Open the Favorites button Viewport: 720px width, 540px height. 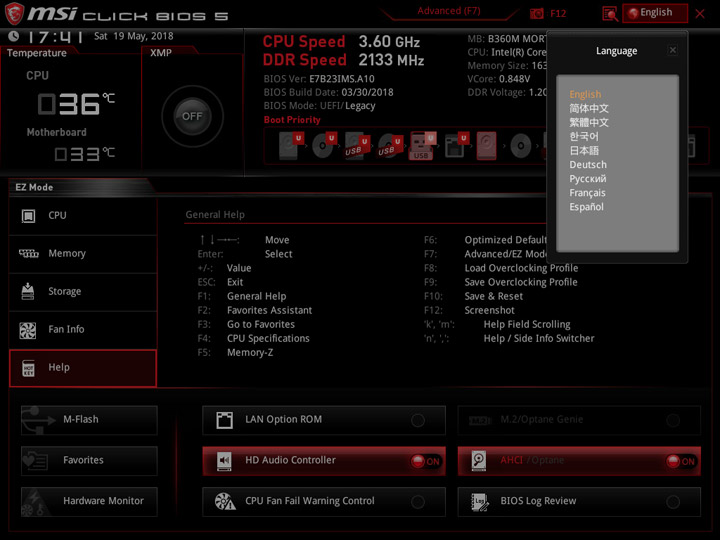pos(89,461)
